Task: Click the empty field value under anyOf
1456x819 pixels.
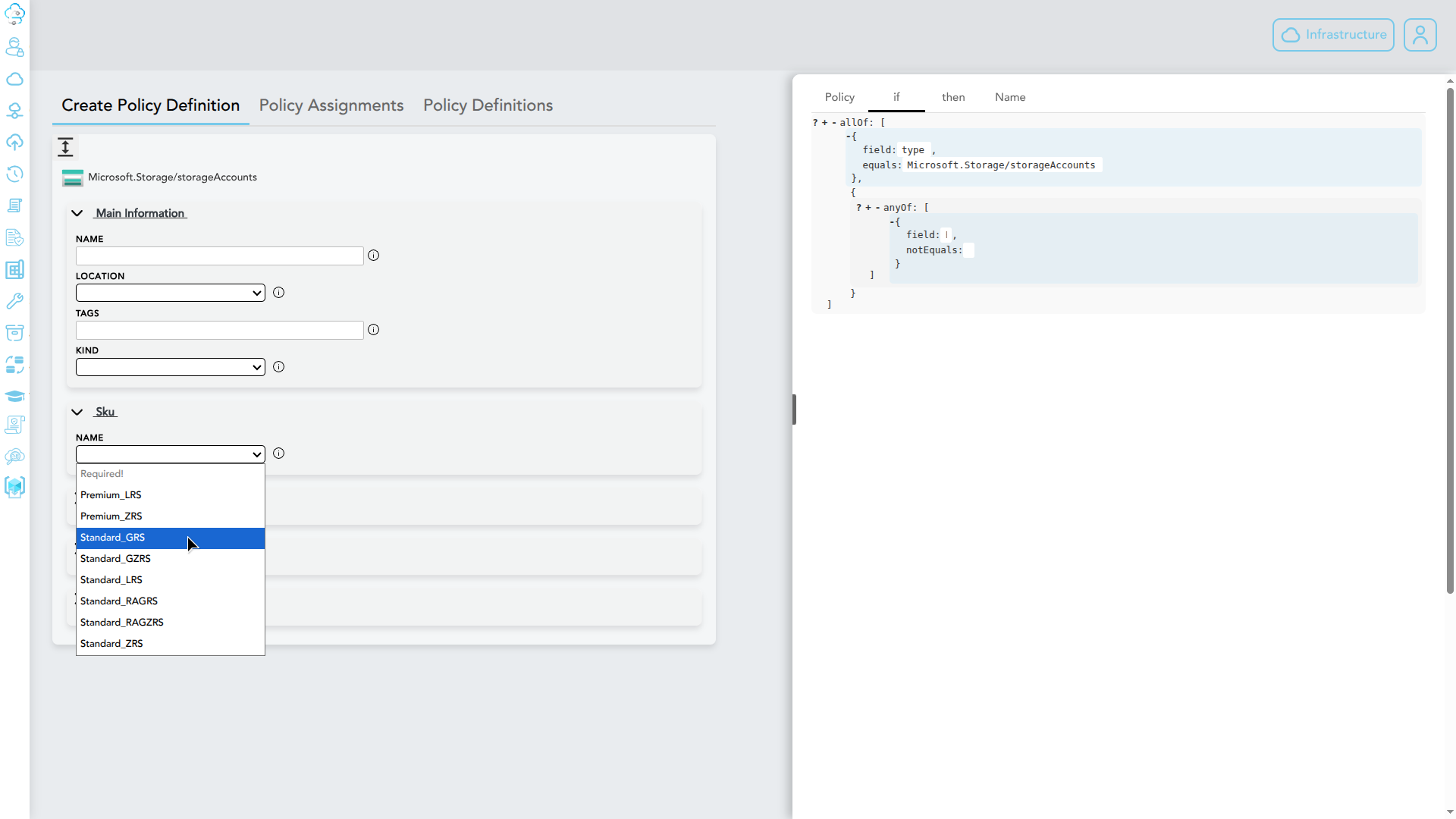Action: (x=946, y=235)
